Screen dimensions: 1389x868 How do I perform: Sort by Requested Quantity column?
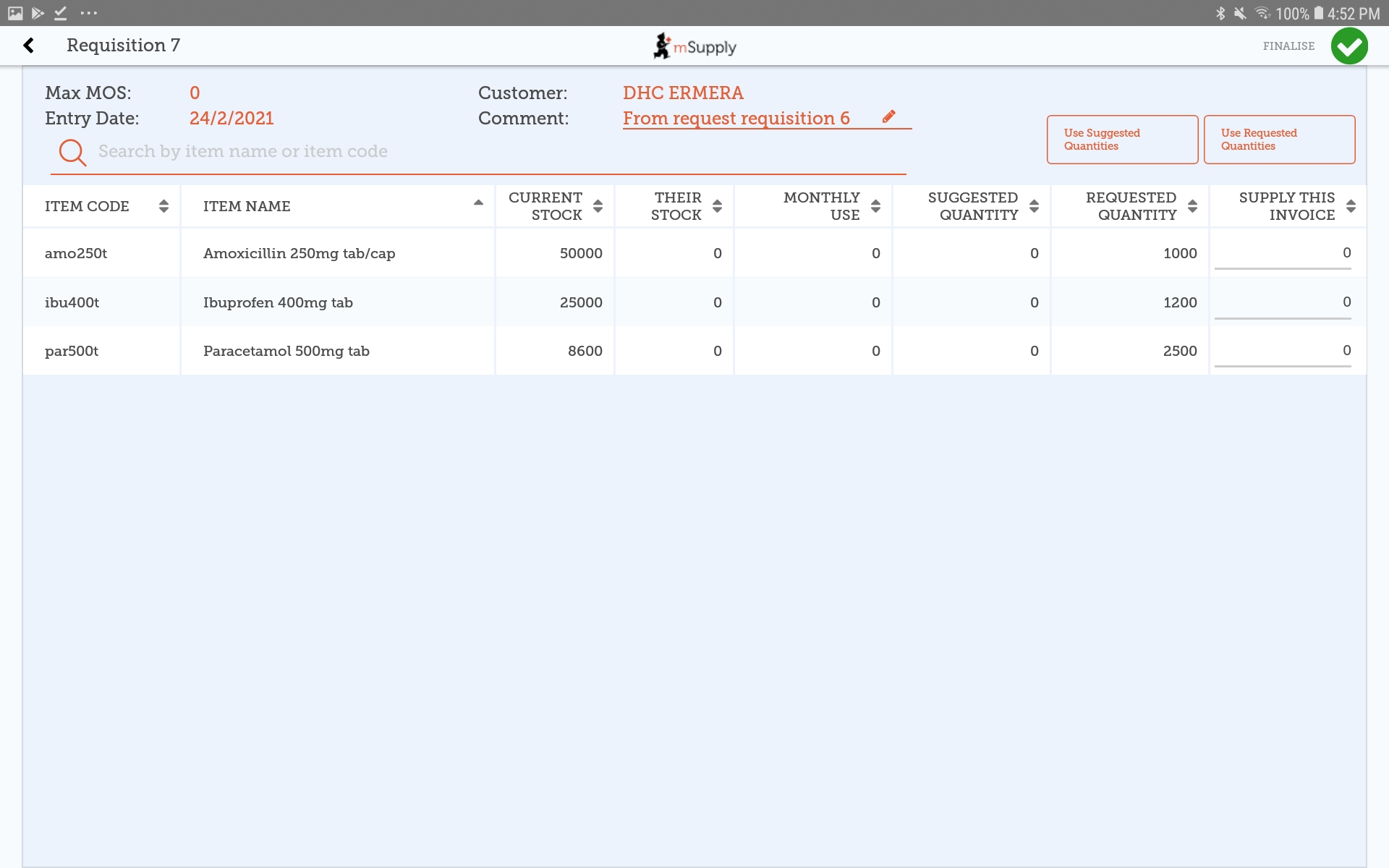tap(1192, 206)
